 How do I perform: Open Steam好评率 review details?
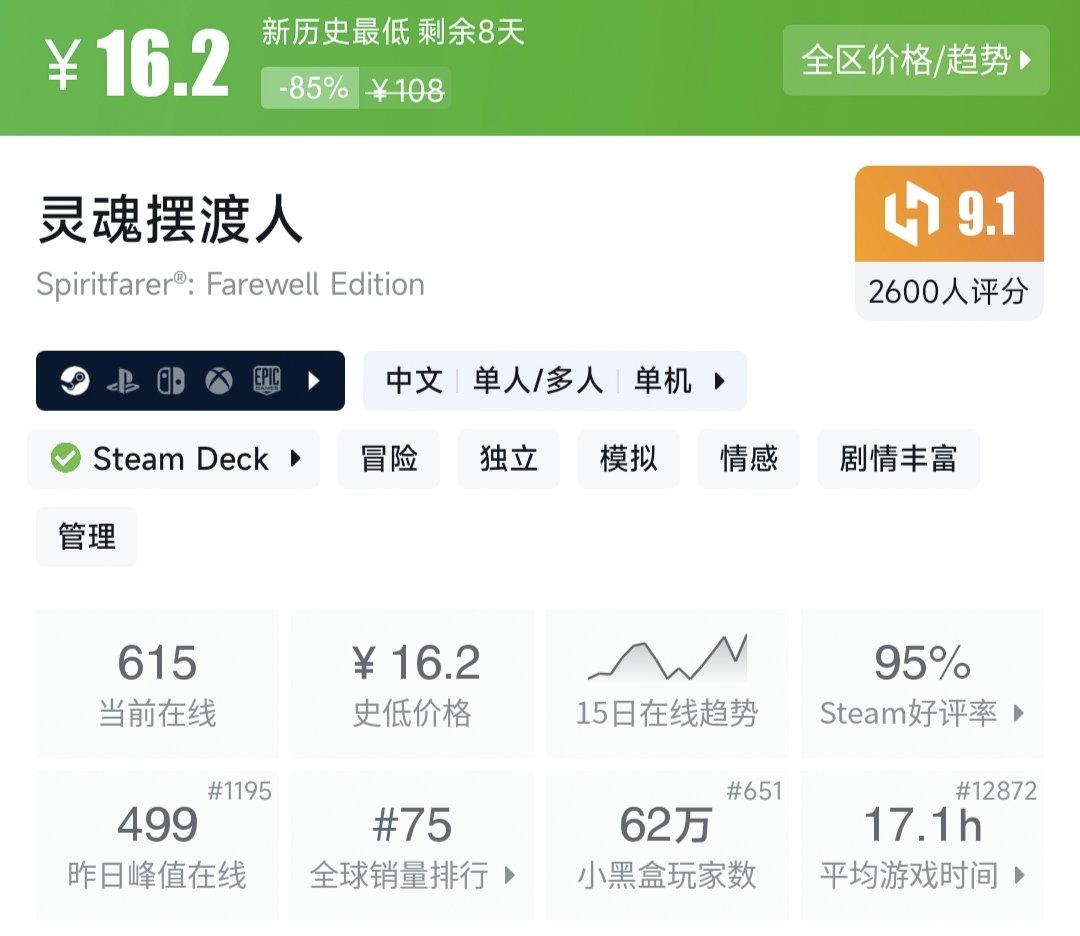[922, 713]
